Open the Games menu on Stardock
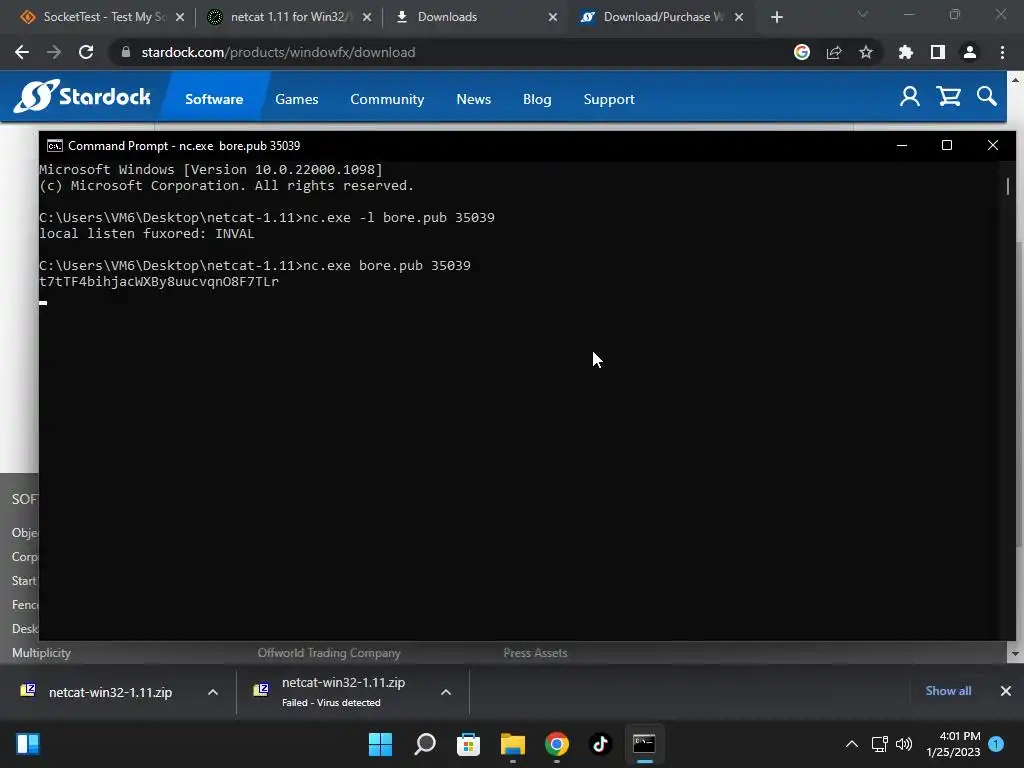Screen dimensions: 1024x768 tap(296, 99)
